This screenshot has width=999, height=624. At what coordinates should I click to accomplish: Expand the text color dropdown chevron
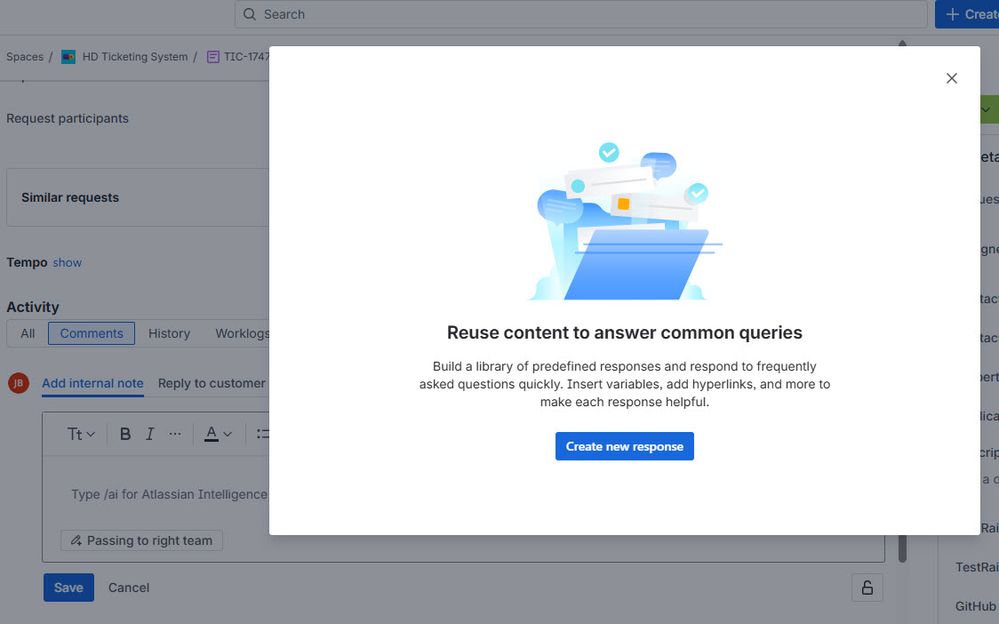click(x=227, y=433)
